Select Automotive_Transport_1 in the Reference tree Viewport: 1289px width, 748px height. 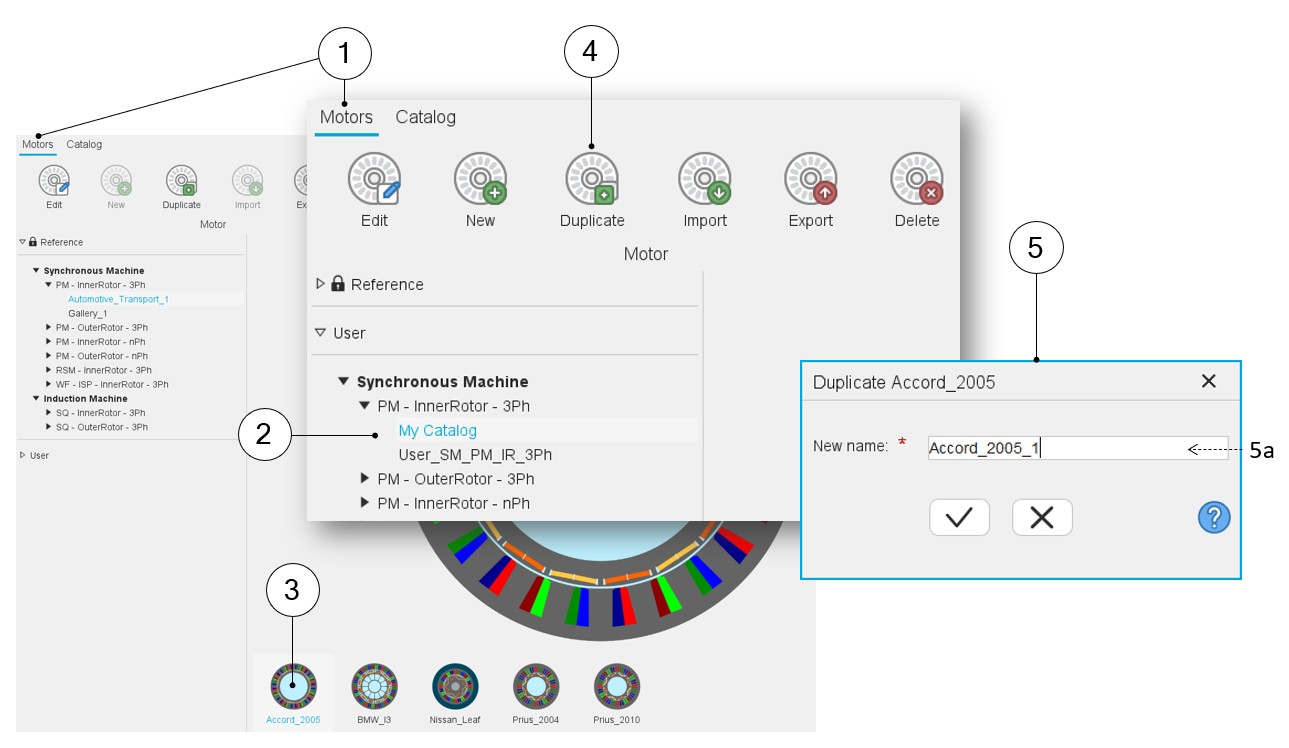coord(118,299)
